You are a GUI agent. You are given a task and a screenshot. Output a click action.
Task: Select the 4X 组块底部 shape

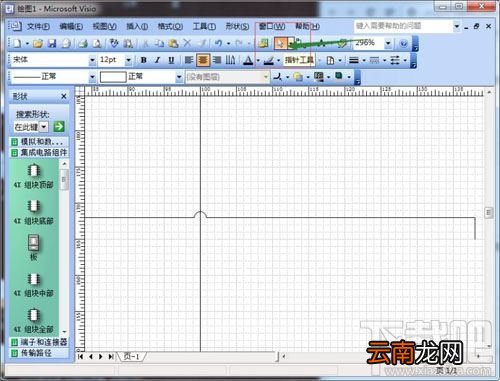click(x=33, y=213)
